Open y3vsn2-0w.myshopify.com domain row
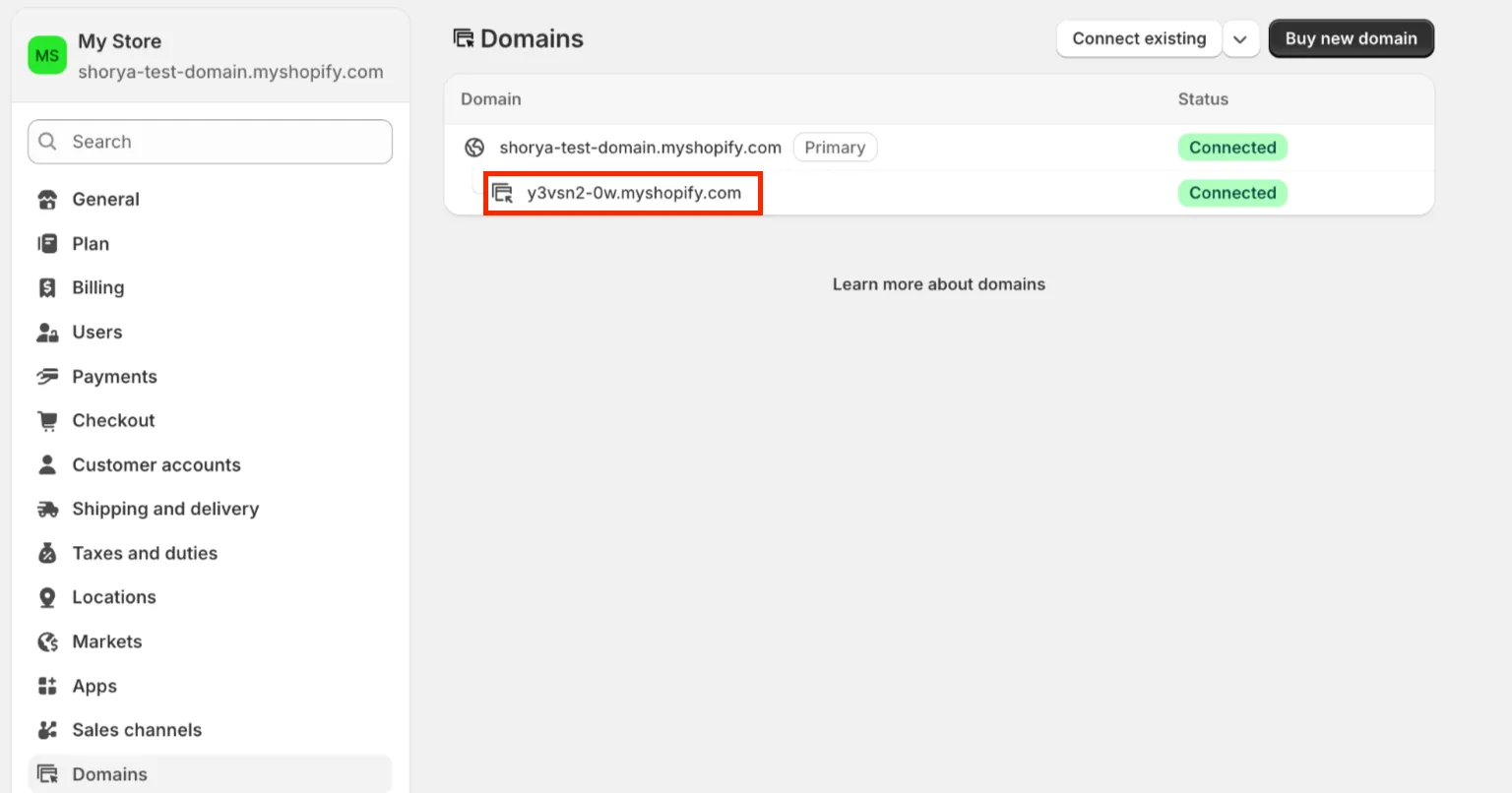 pyautogui.click(x=634, y=193)
